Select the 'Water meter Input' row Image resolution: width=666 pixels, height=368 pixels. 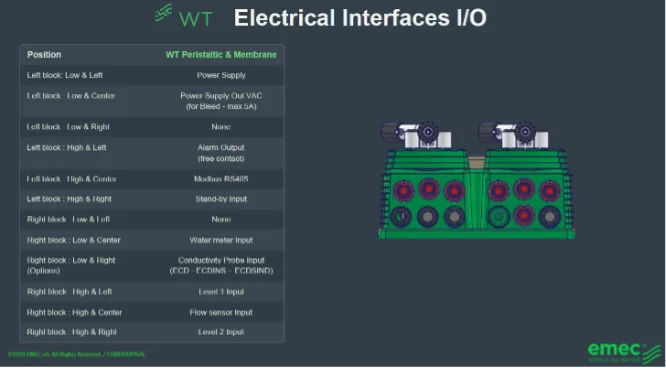tap(152, 240)
